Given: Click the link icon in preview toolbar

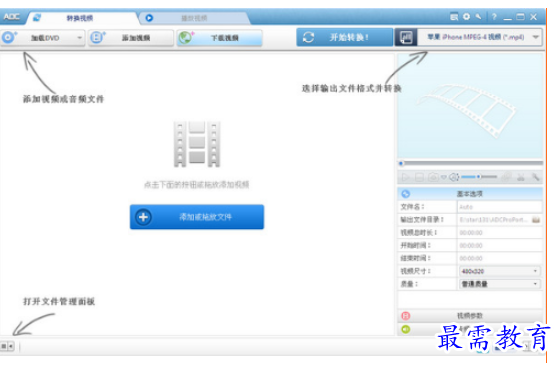Looking at the screenshot, I should click(x=506, y=177).
